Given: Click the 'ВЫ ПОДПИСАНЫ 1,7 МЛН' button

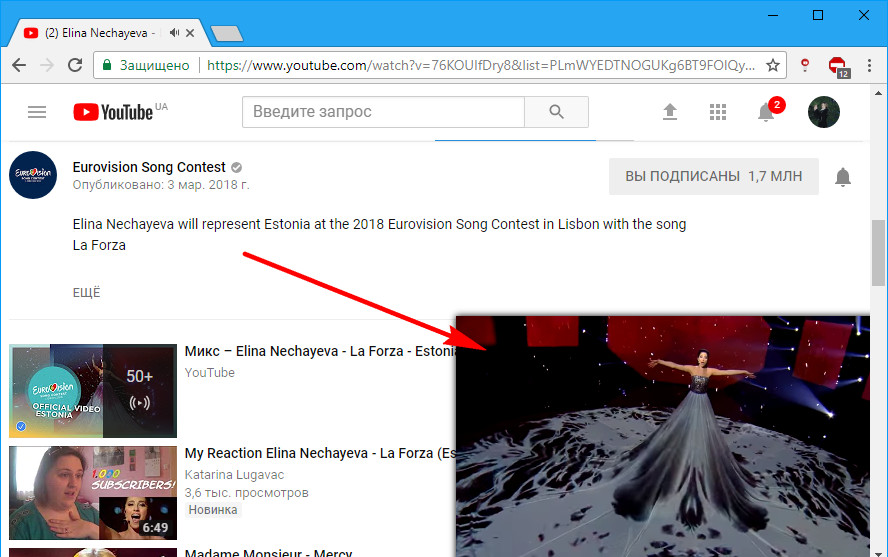Looking at the screenshot, I should (714, 177).
